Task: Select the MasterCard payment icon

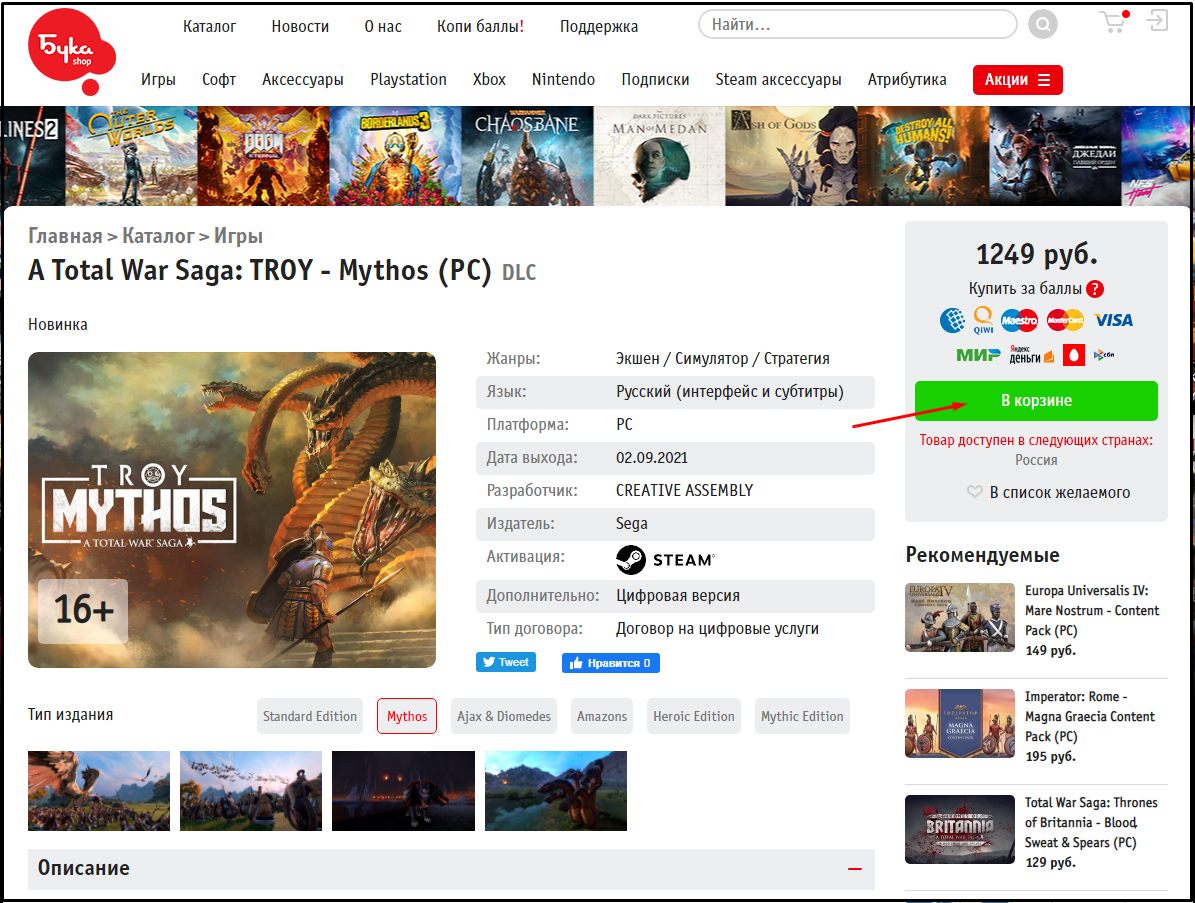Action: pos(1065,320)
